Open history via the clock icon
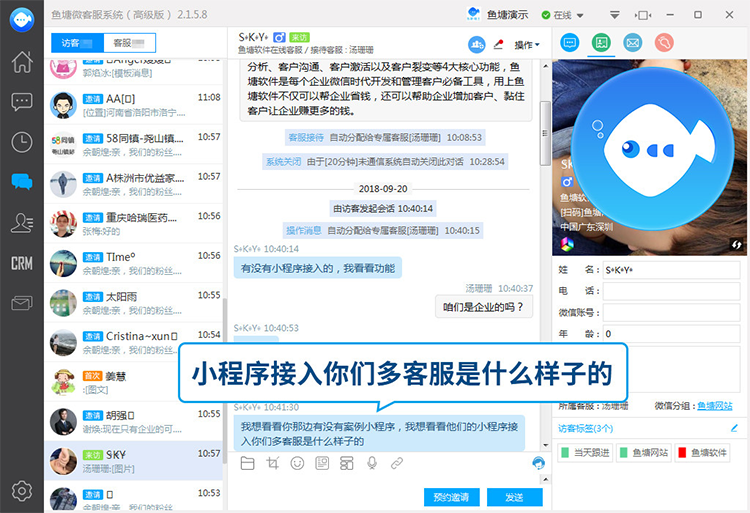The width and height of the screenshot is (750, 513). pos(22,142)
